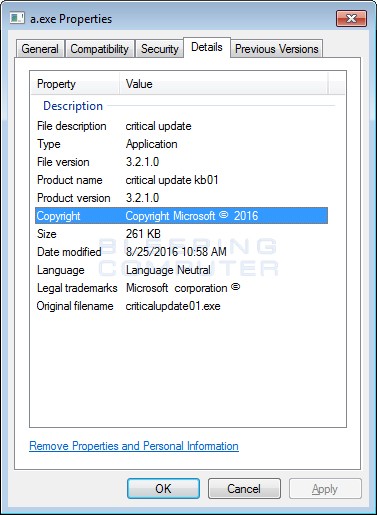
Task: Select the Description group heading
Action: tap(73, 106)
